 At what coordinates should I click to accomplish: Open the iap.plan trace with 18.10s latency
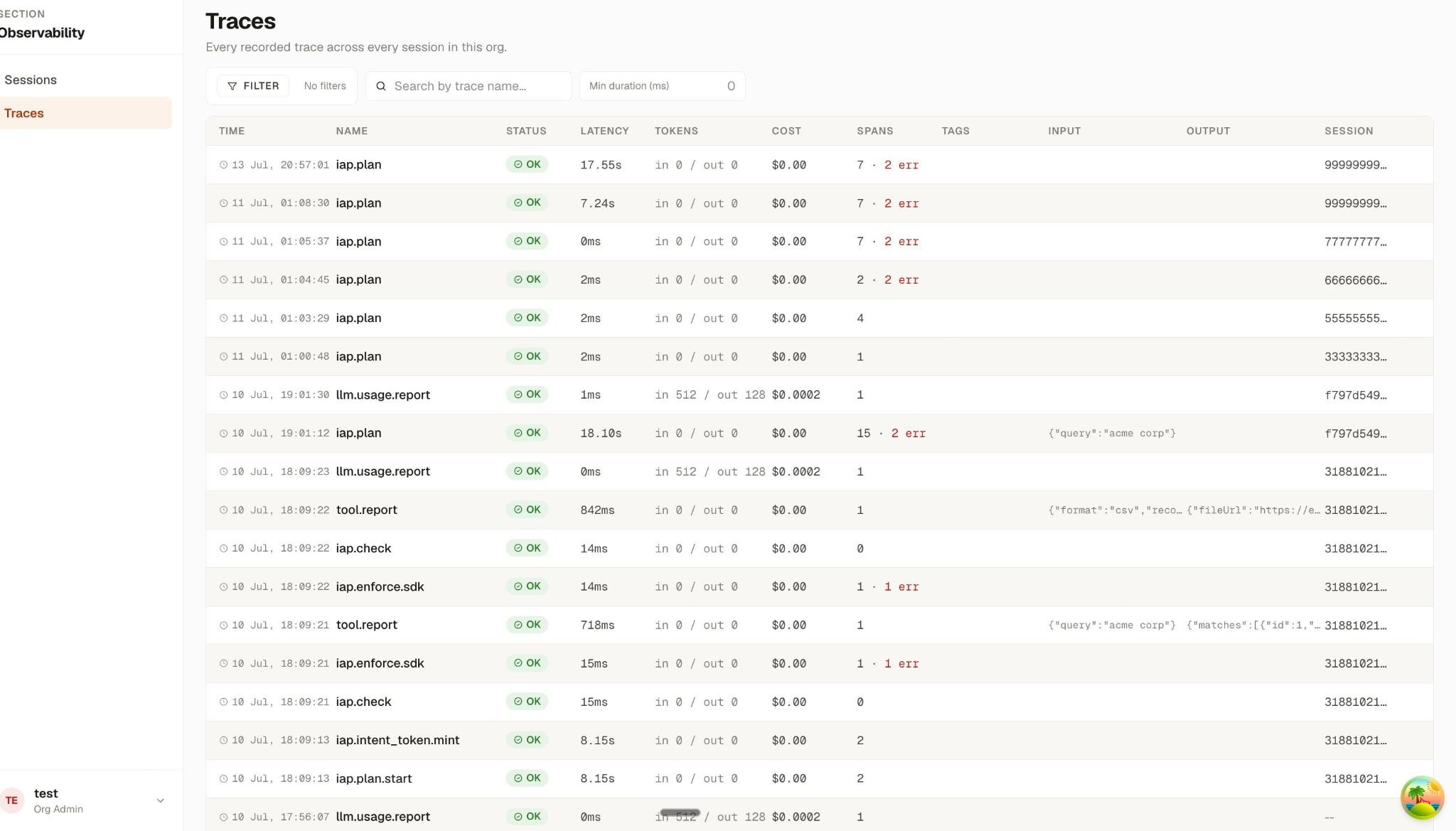coord(819,433)
